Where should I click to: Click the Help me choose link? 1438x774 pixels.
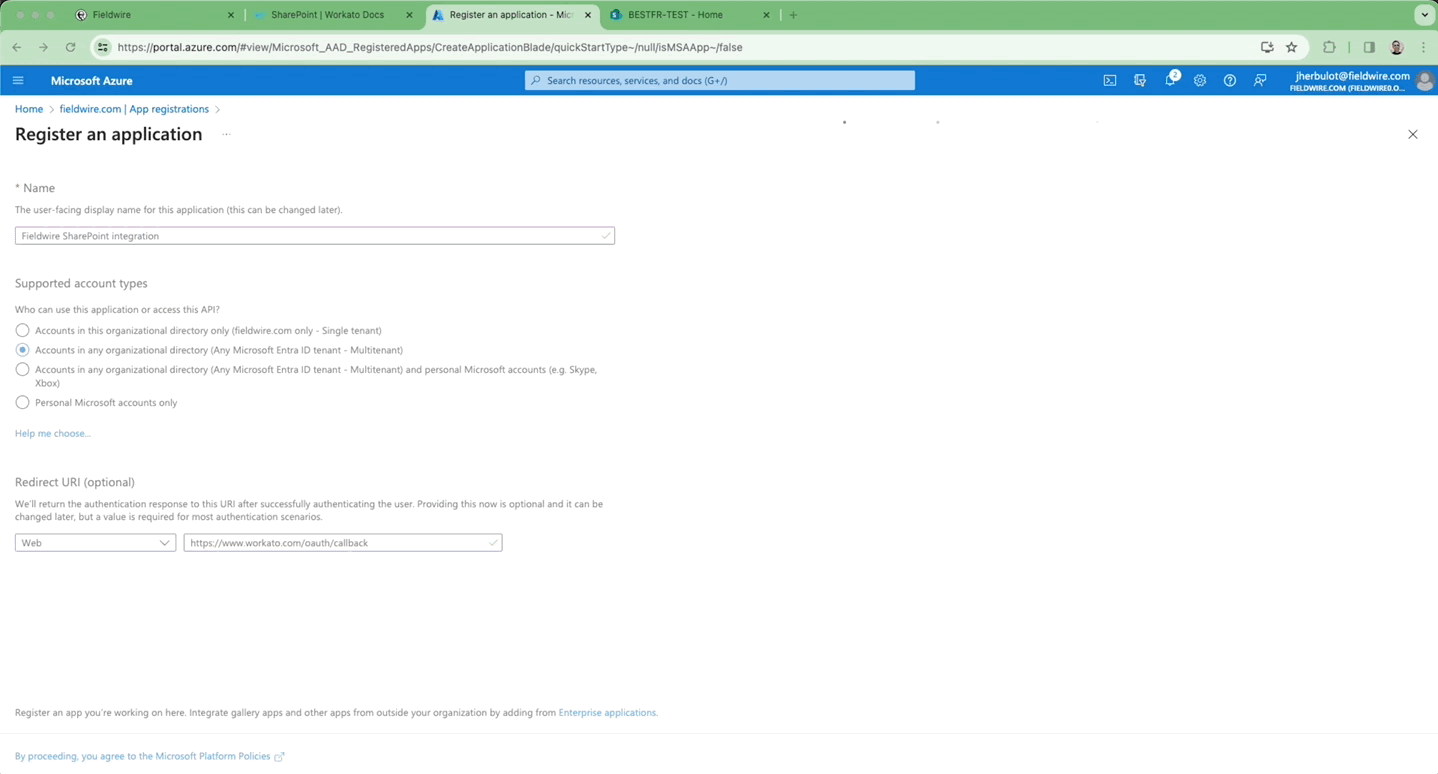coord(52,433)
